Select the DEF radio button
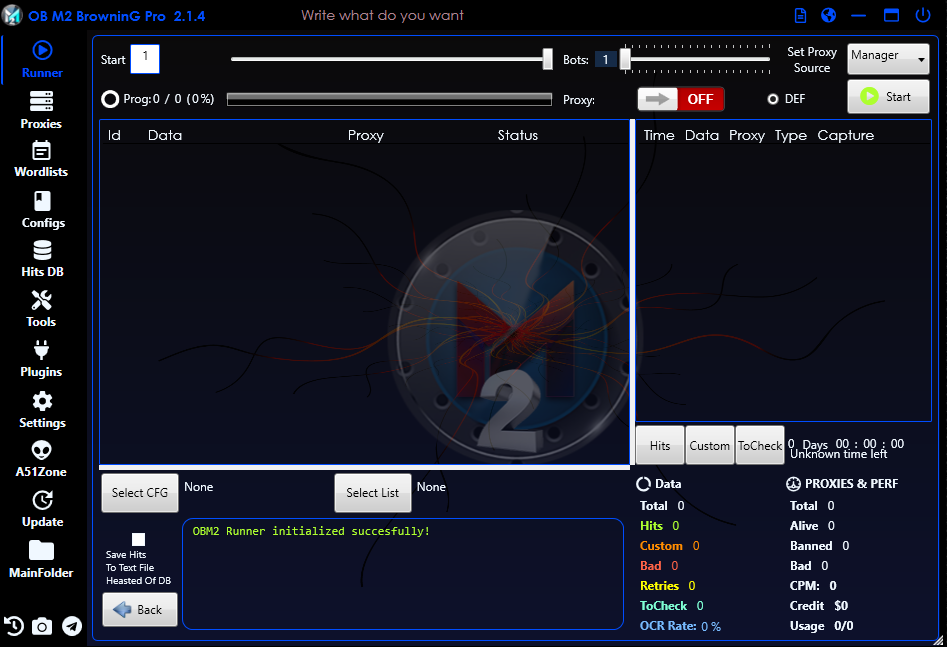This screenshot has width=947, height=647. click(x=772, y=99)
